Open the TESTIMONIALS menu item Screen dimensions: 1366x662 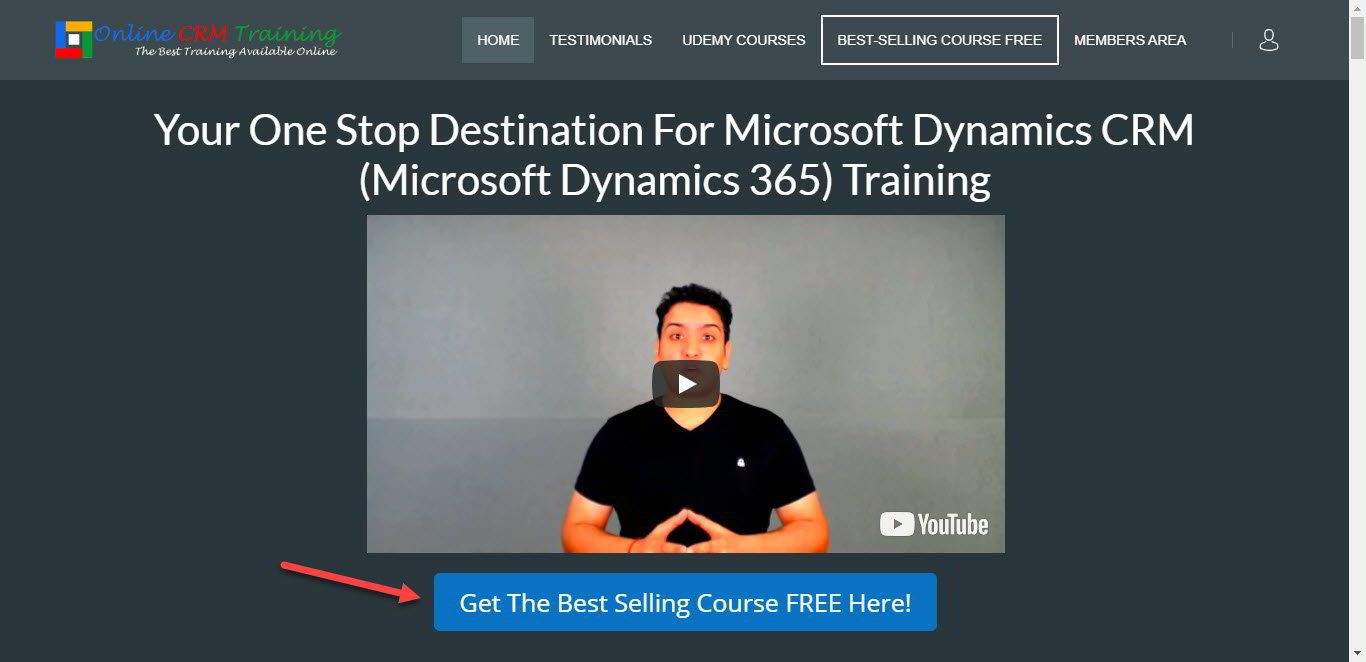pos(600,40)
